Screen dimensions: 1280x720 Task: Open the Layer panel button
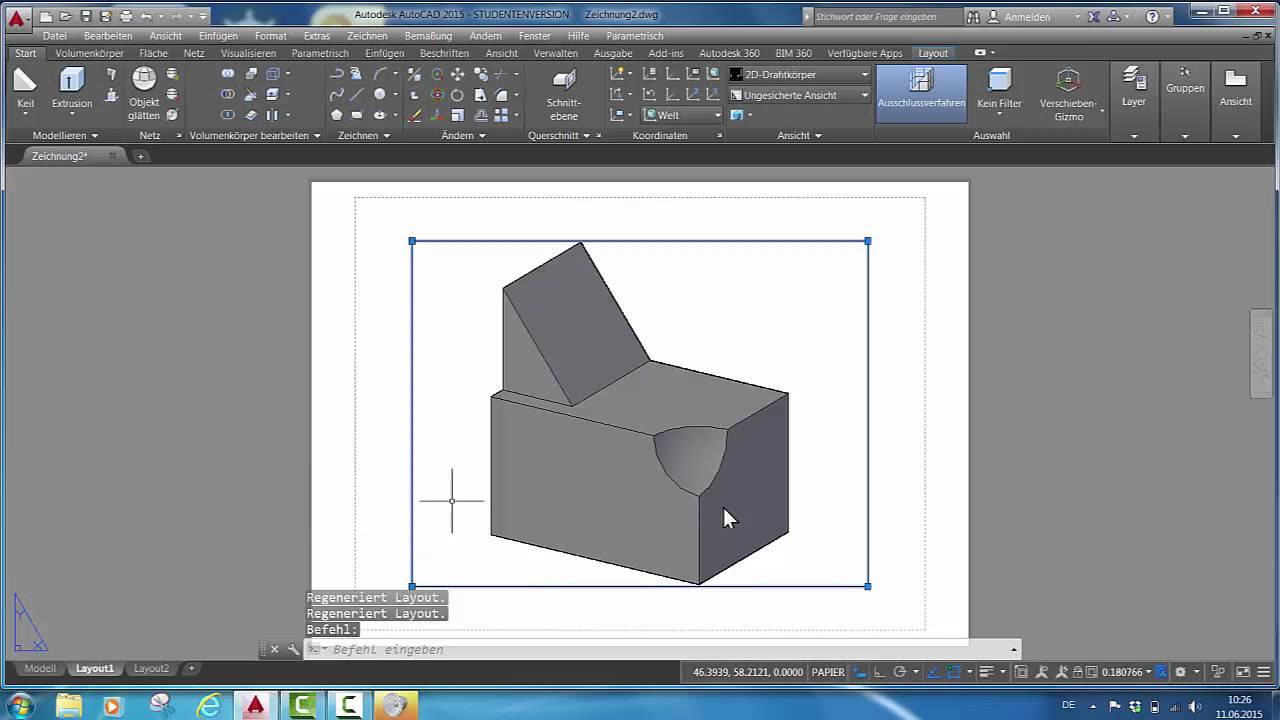pos(1133,88)
